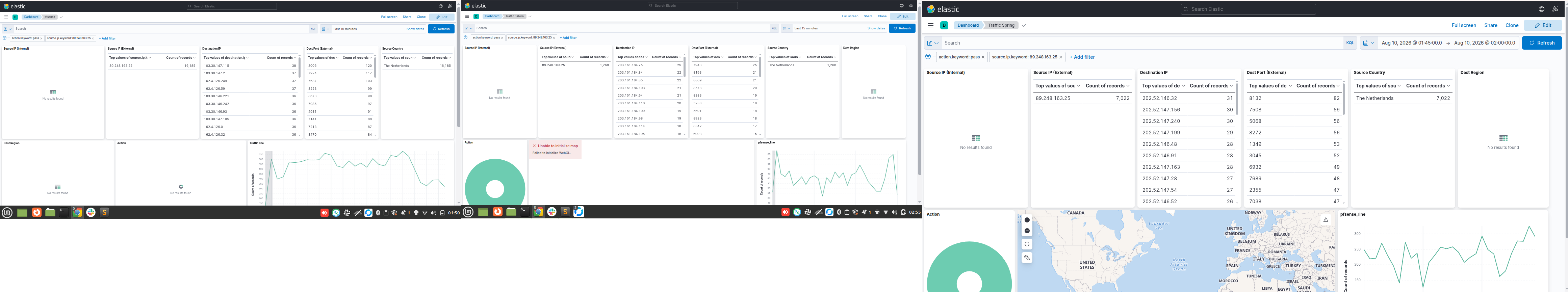Viewport: 1568px width, 292px height.
Task: Open Sublime Text on the 01:50 taskbar
Action: (104, 212)
